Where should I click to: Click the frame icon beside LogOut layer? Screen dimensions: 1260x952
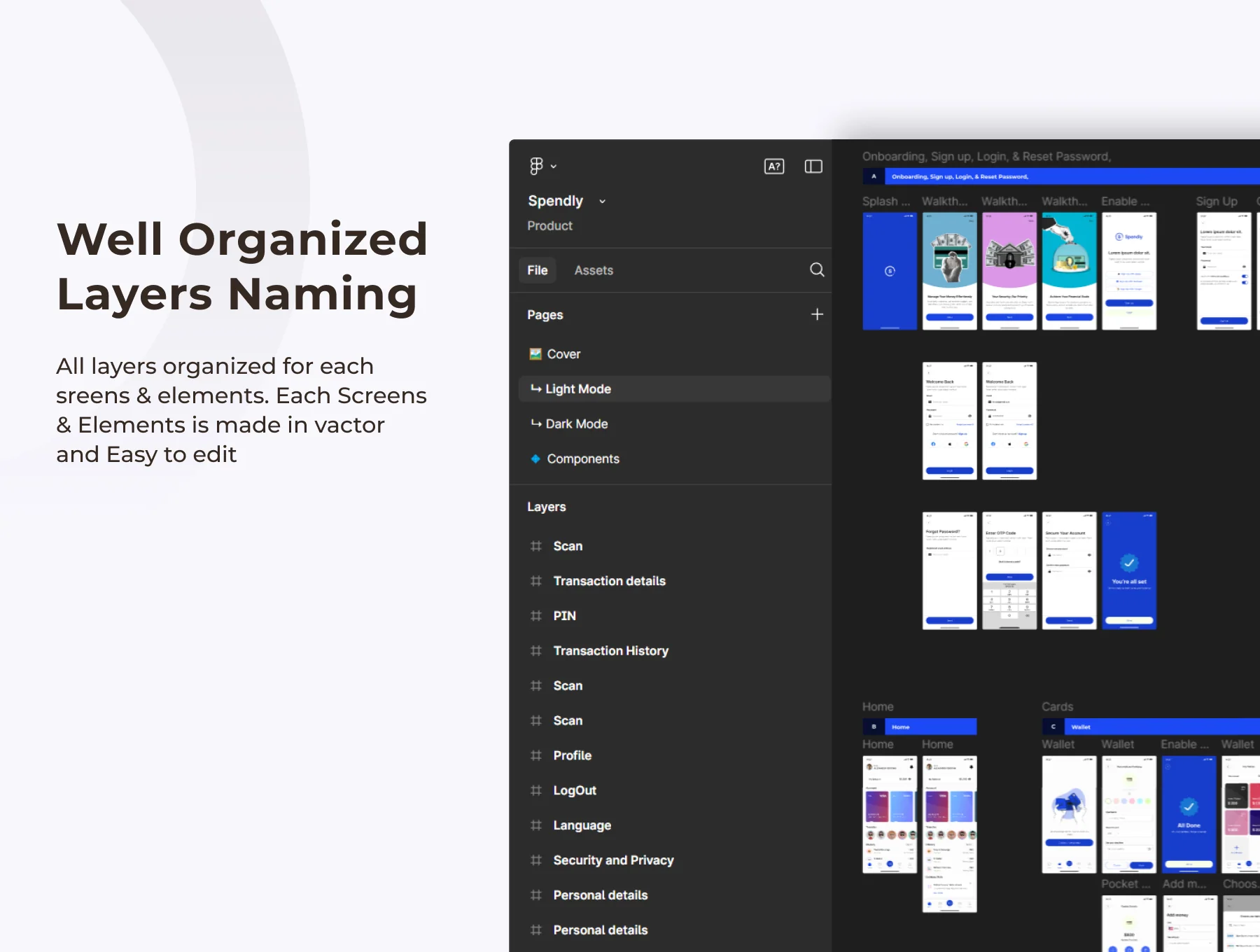click(x=536, y=790)
